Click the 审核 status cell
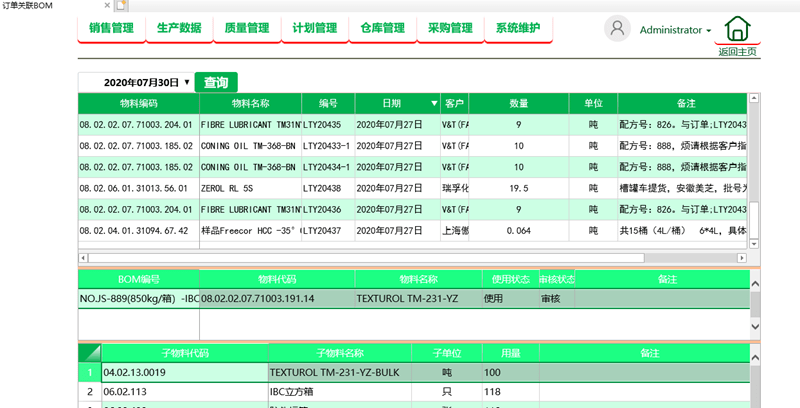Image resolution: width=800 pixels, height=408 pixels. (x=557, y=299)
